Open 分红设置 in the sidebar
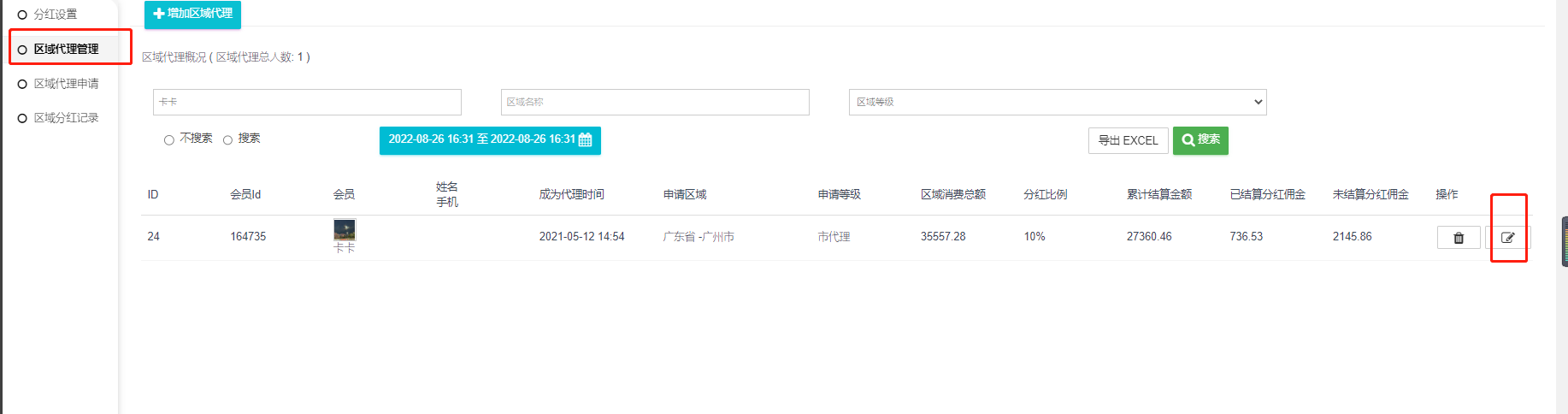This screenshot has height=414, width=1568. click(x=56, y=15)
